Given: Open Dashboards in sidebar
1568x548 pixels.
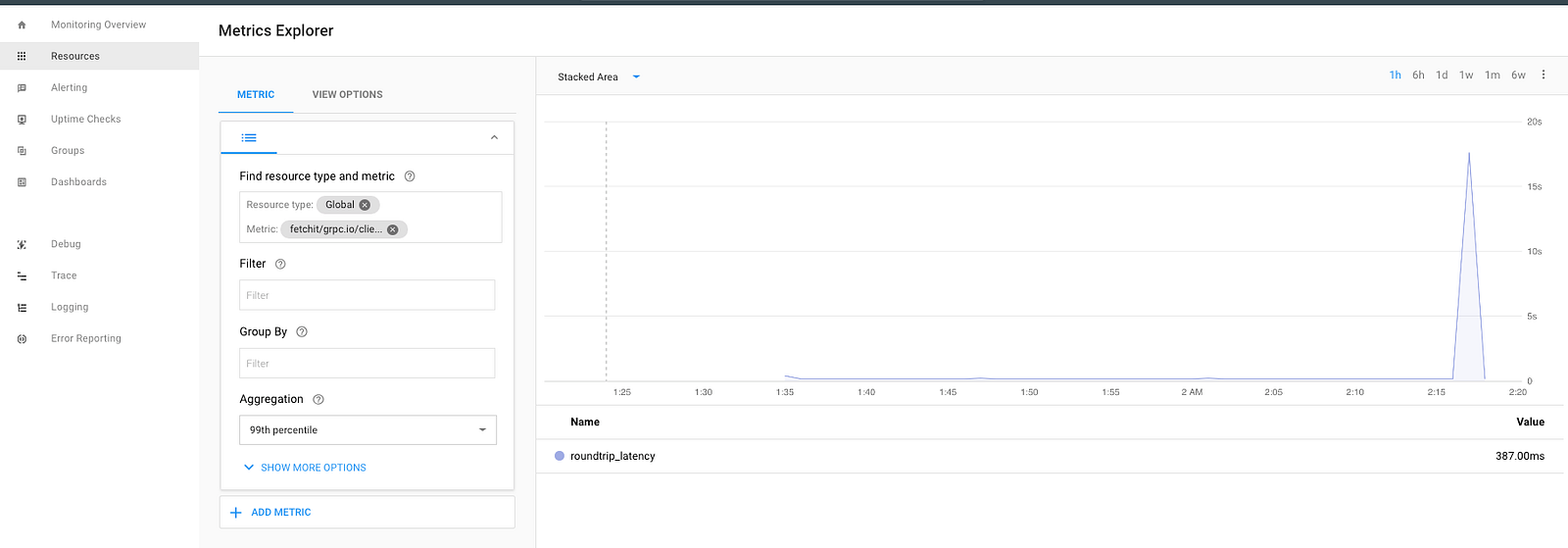Looking at the screenshot, I should click(x=78, y=181).
